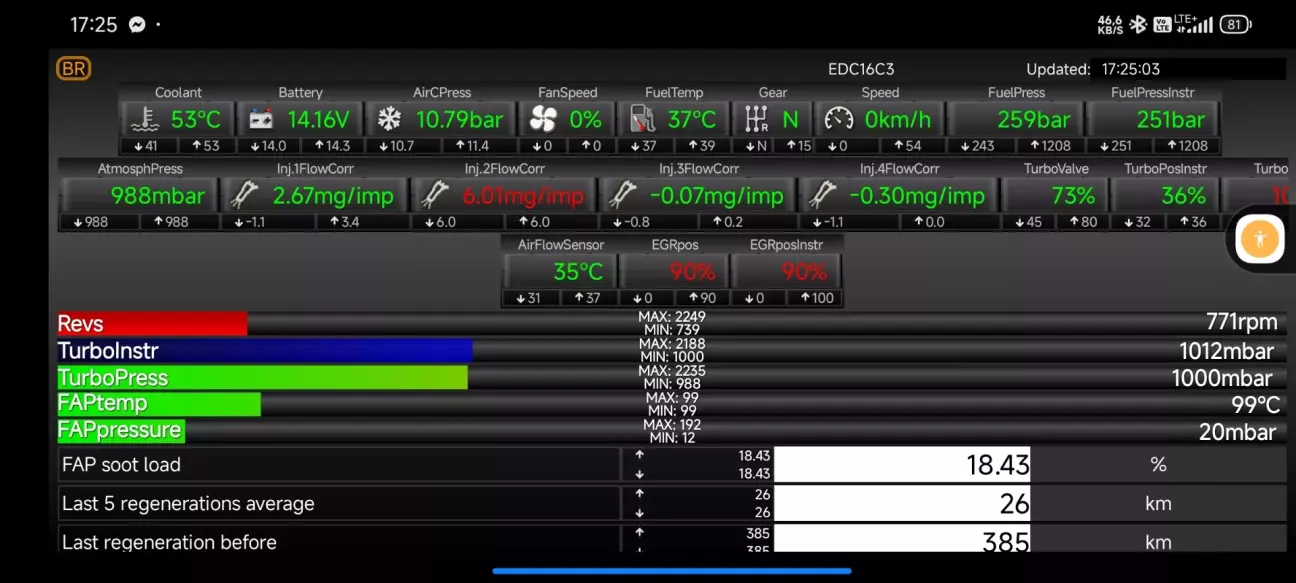Tap the Inj.2FlowCorr injector icon

(x=437, y=195)
